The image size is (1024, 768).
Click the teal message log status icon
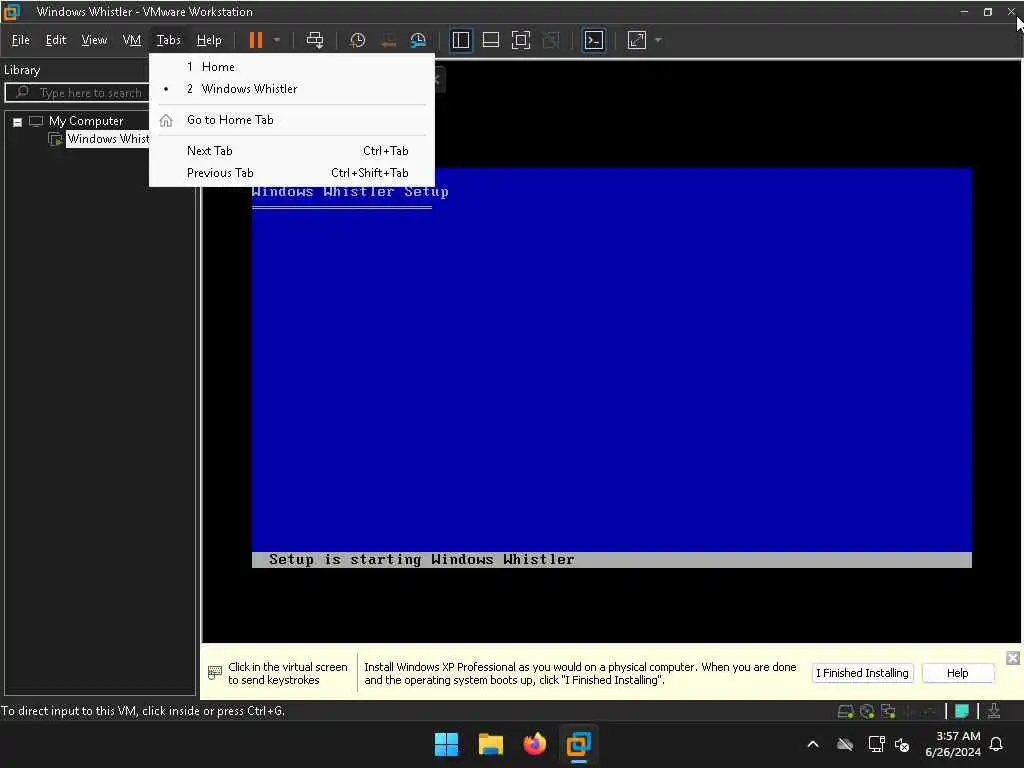(x=961, y=711)
